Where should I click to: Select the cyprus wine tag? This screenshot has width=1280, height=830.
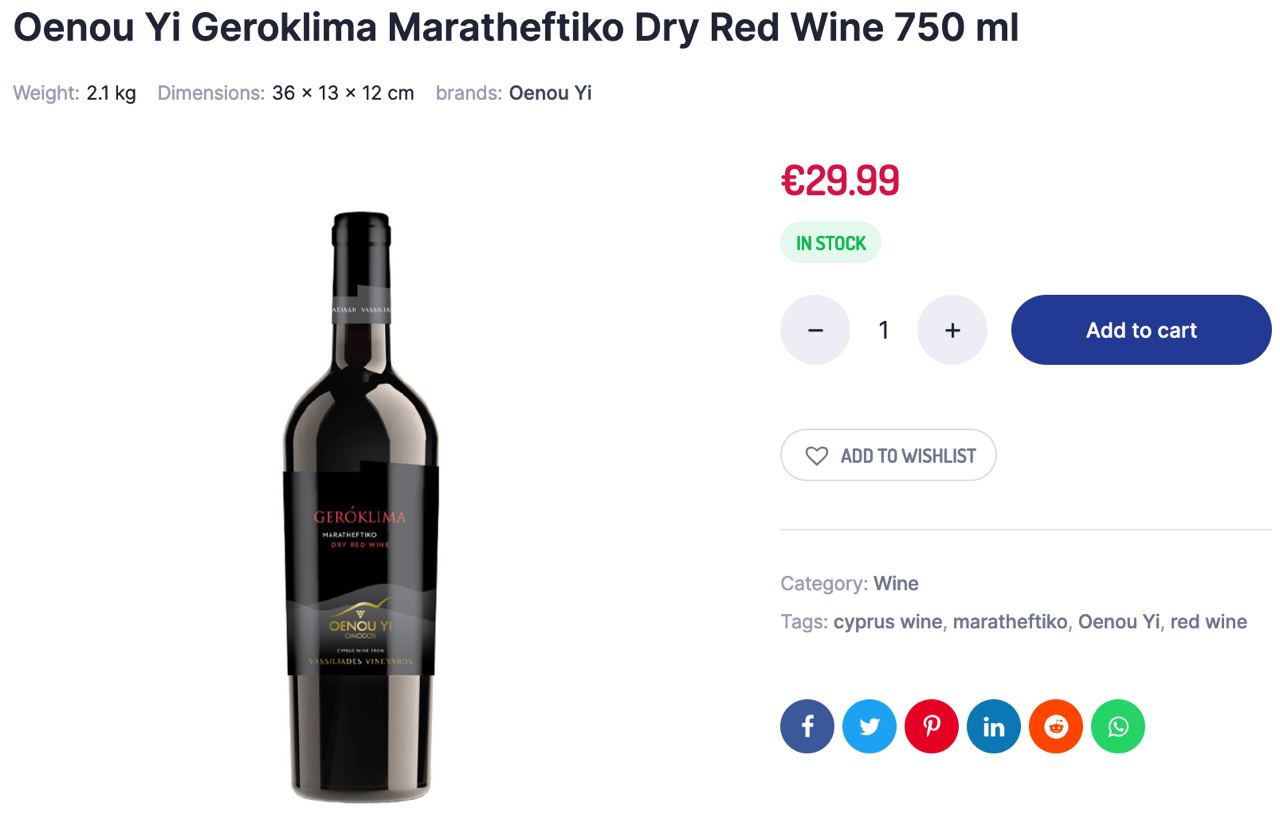(x=888, y=621)
